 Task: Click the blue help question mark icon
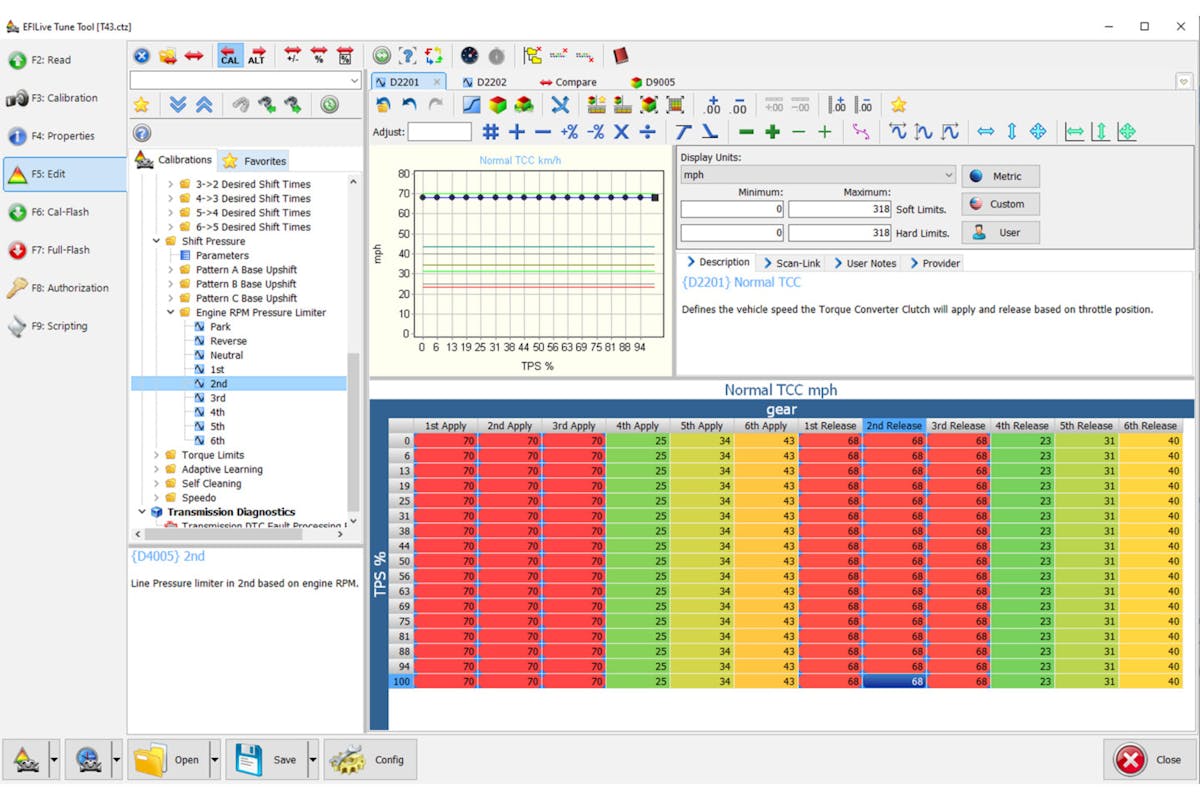point(142,133)
